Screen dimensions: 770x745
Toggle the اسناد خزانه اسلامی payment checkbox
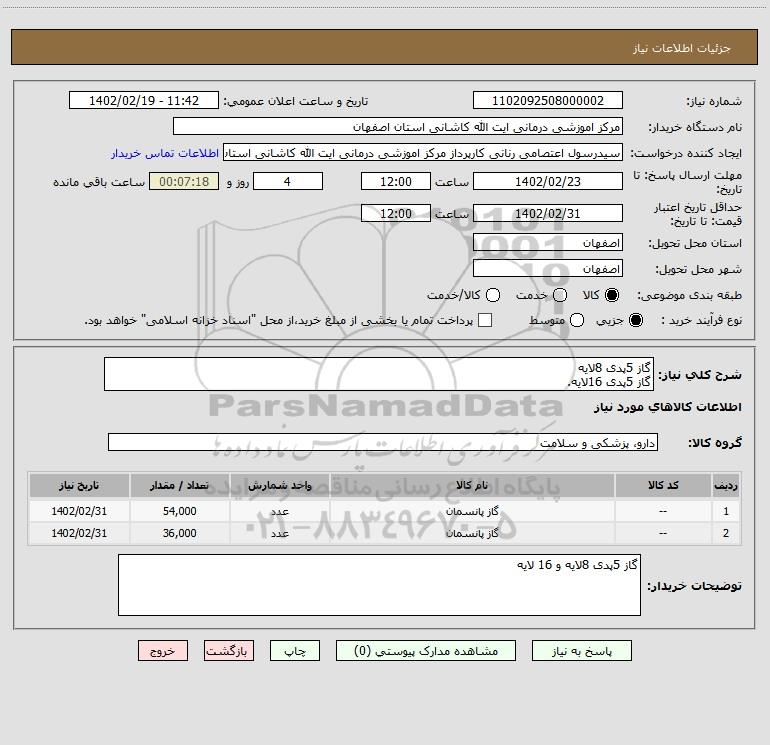coord(485,320)
